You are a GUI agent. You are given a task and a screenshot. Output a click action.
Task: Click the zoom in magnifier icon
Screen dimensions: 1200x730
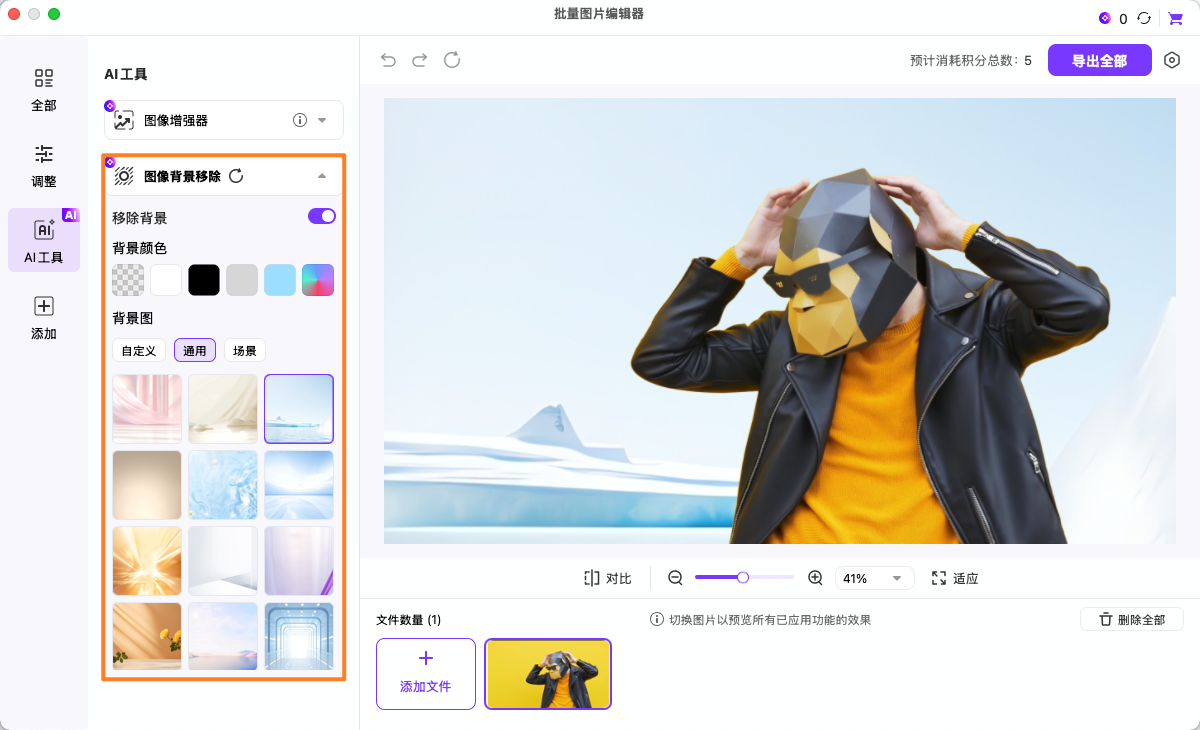coord(815,578)
